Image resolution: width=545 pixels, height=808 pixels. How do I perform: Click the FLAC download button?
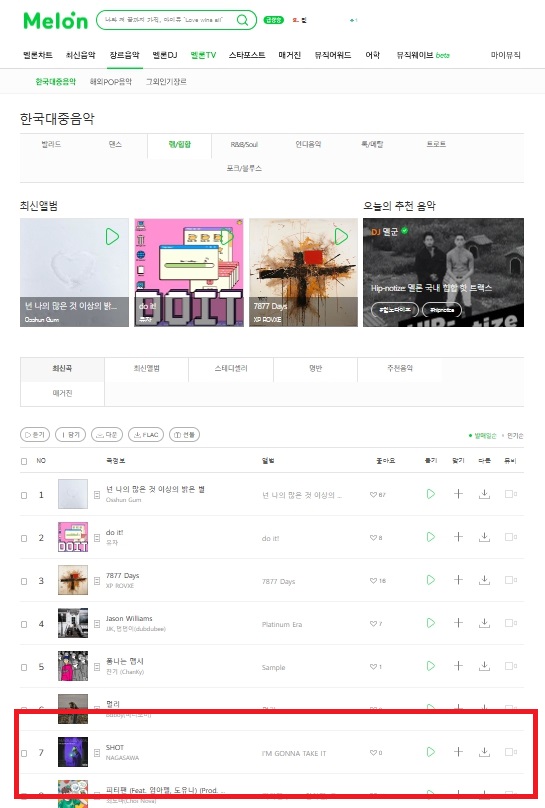click(146, 435)
